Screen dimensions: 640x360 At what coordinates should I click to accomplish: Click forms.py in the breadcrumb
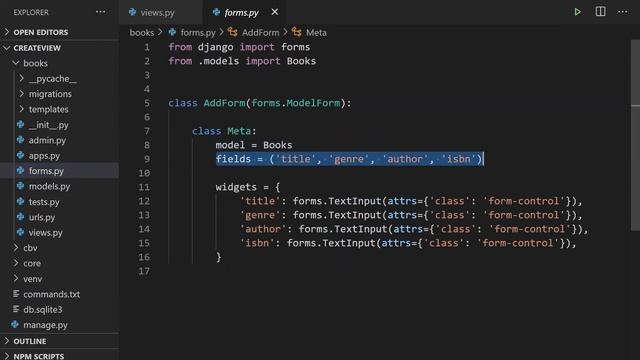(198, 32)
